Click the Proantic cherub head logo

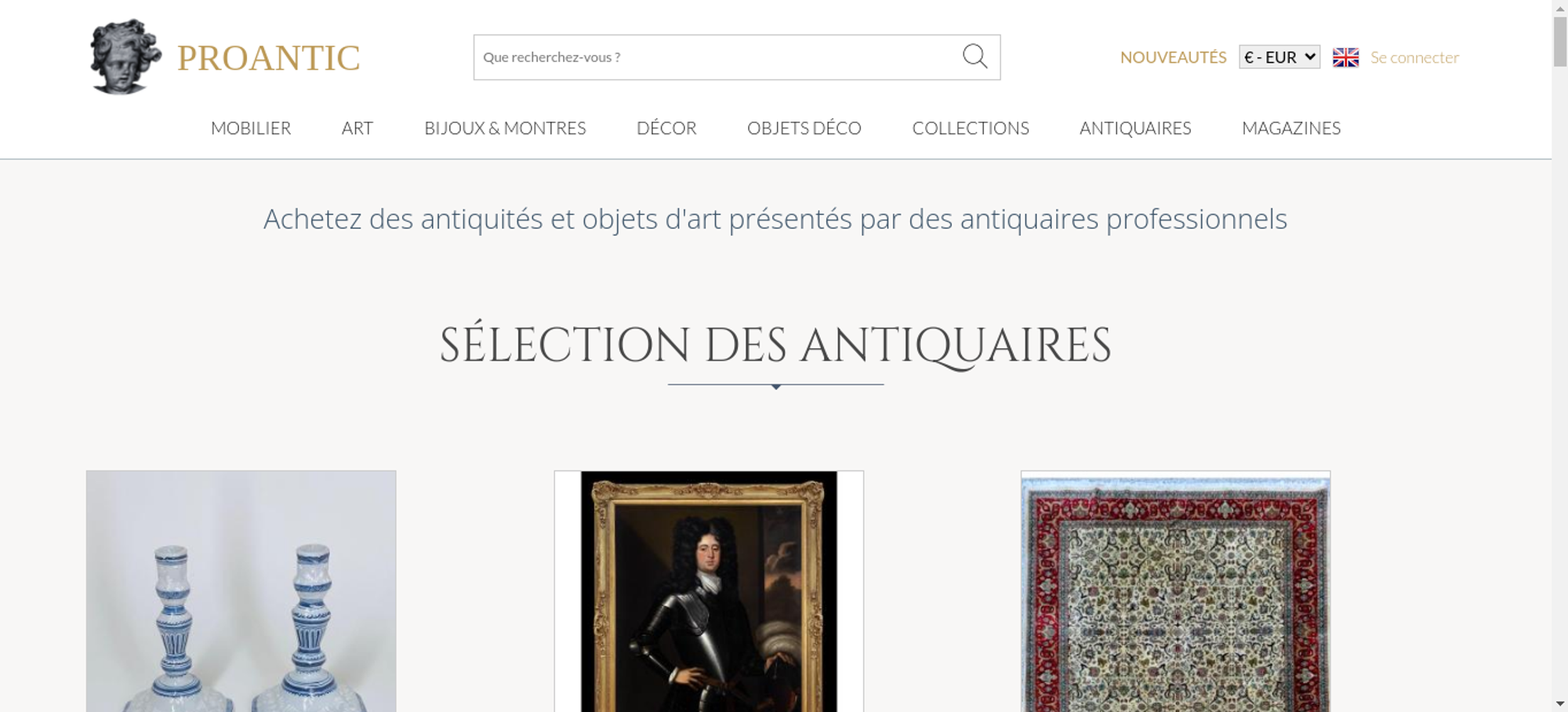click(125, 56)
